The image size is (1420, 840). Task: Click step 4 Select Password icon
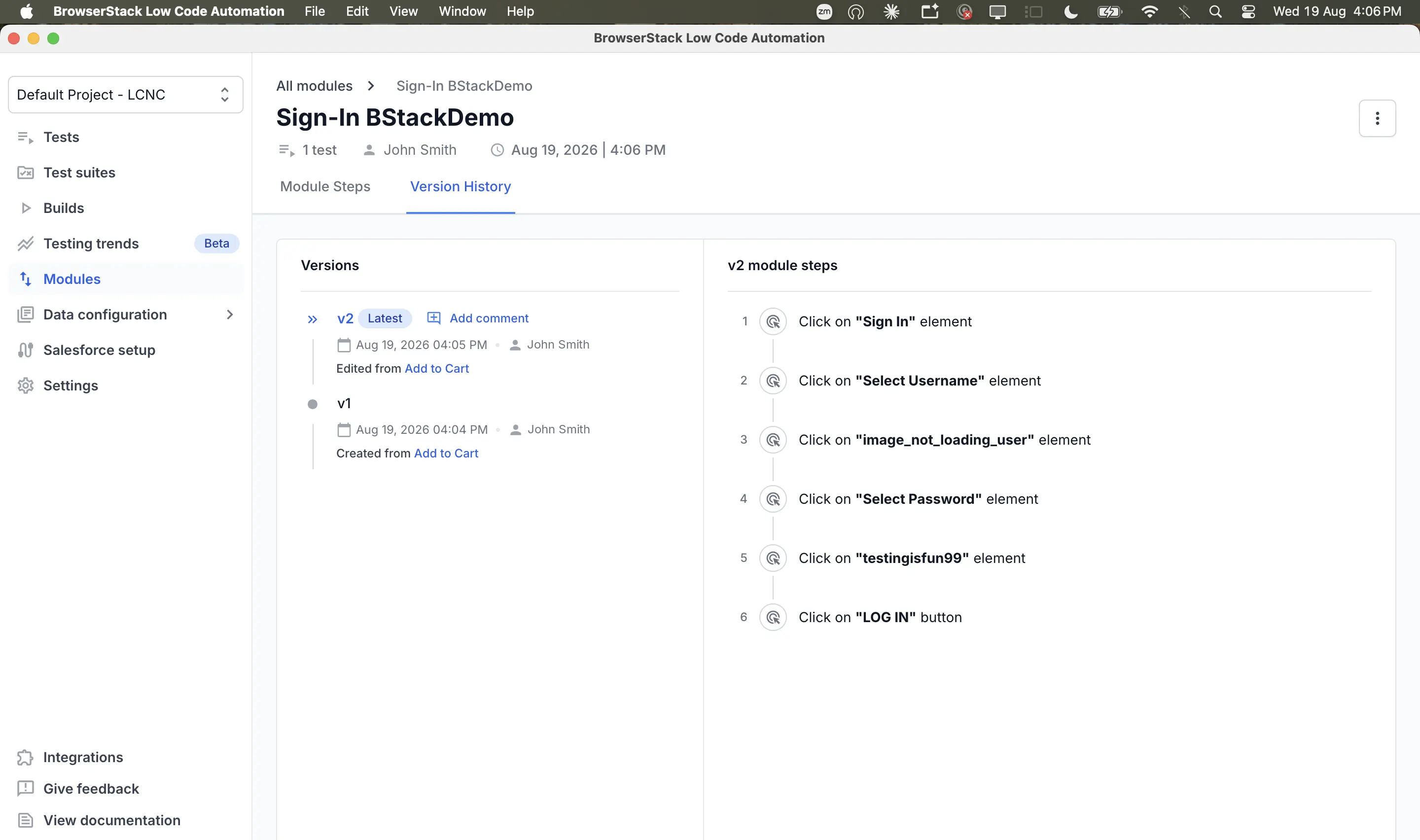click(x=773, y=499)
